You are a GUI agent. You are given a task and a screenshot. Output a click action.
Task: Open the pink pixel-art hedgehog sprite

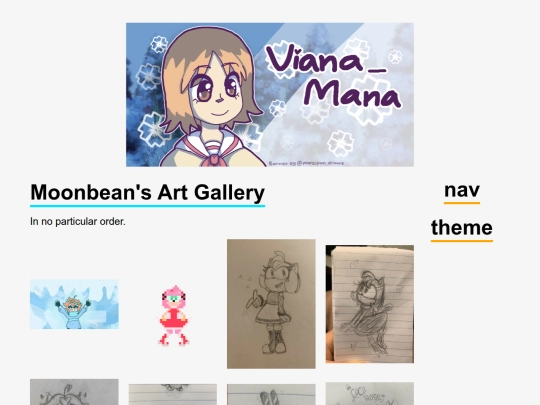[173, 315]
